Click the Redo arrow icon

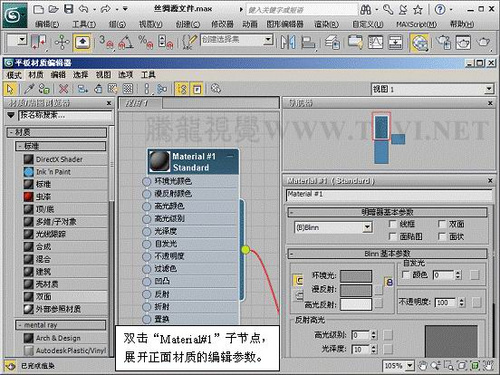coord(106,9)
